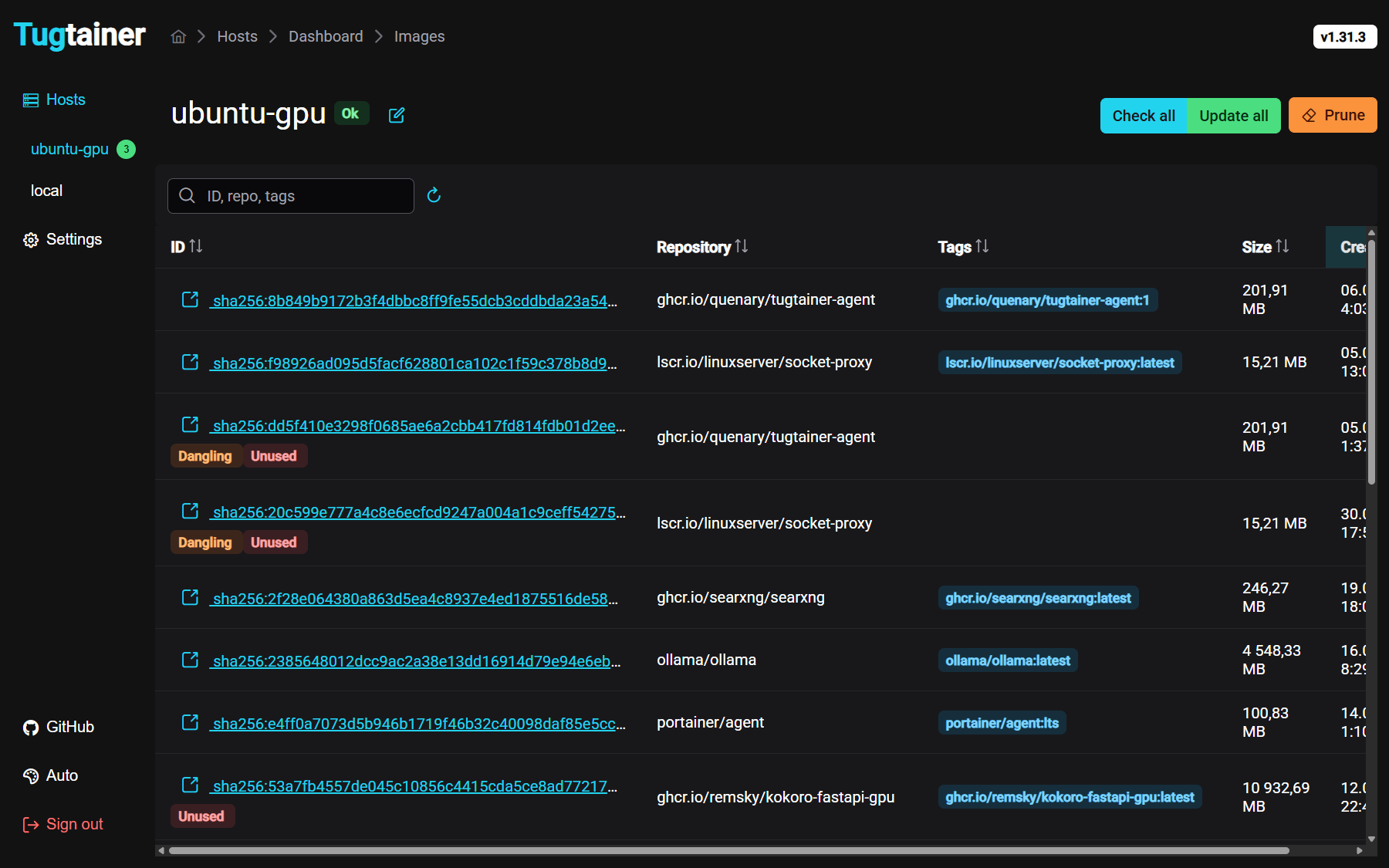Screen dimensions: 1389x868
Task: Open image link sha256:8b849b9172b3f4dbbc8ff9
Action: tap(414, 301)
